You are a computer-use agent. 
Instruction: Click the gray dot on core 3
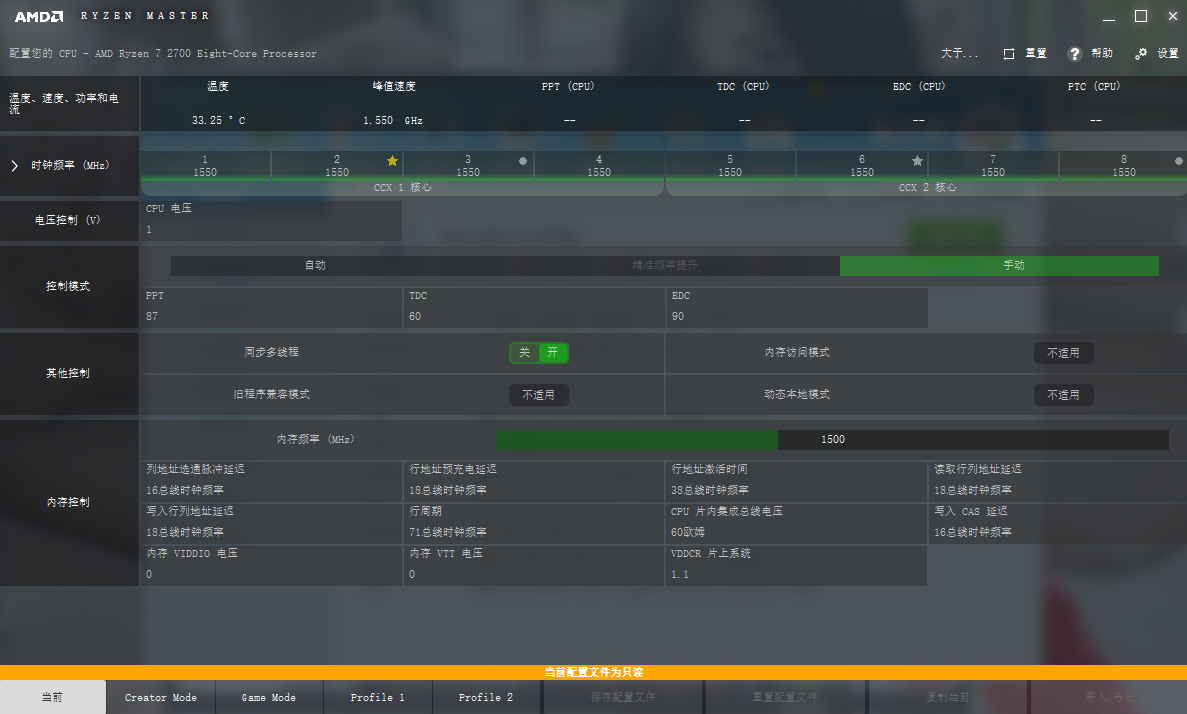coord(523,160)
